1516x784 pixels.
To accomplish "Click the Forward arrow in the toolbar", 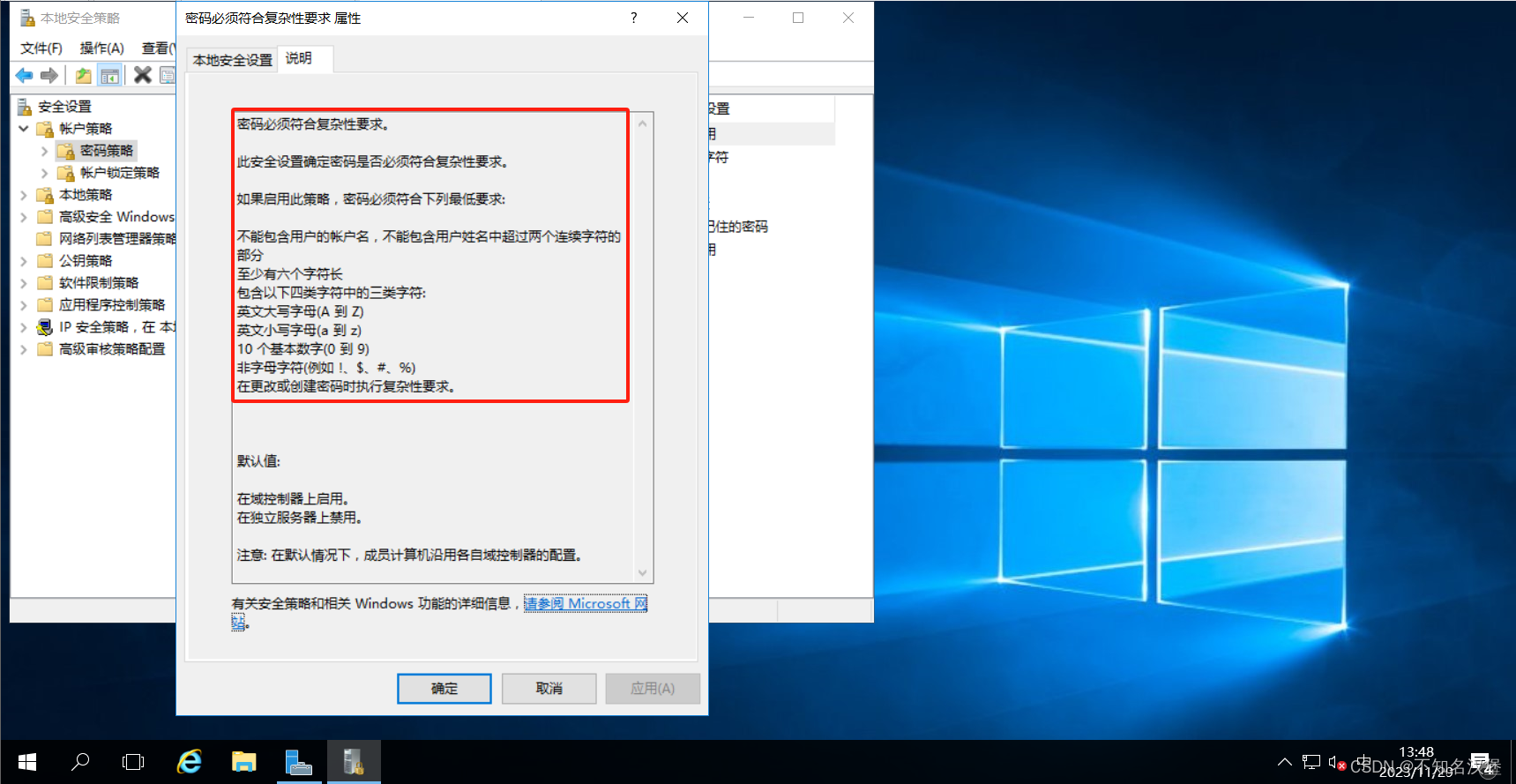I will point(49,76).
